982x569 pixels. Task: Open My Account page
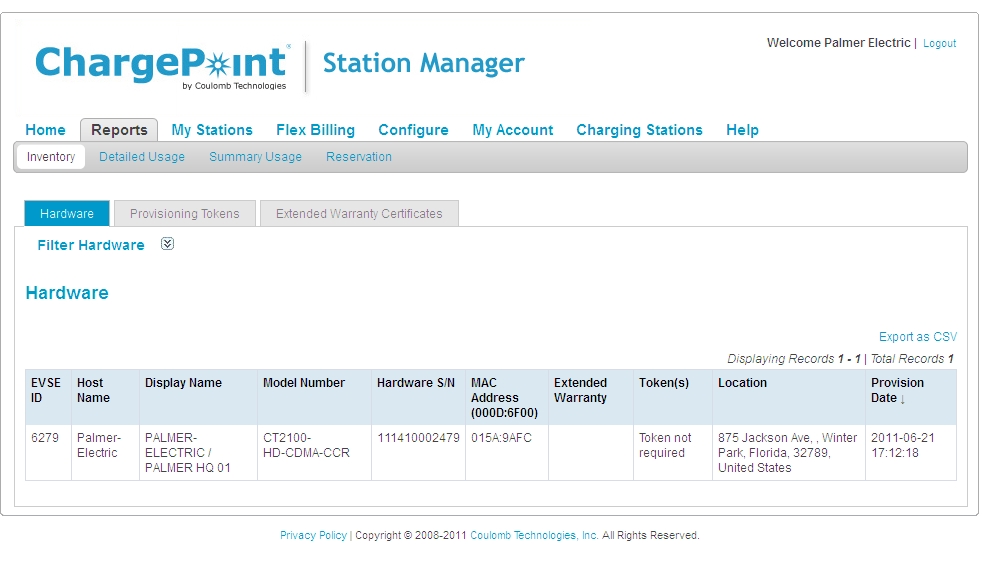click(512, 130)
